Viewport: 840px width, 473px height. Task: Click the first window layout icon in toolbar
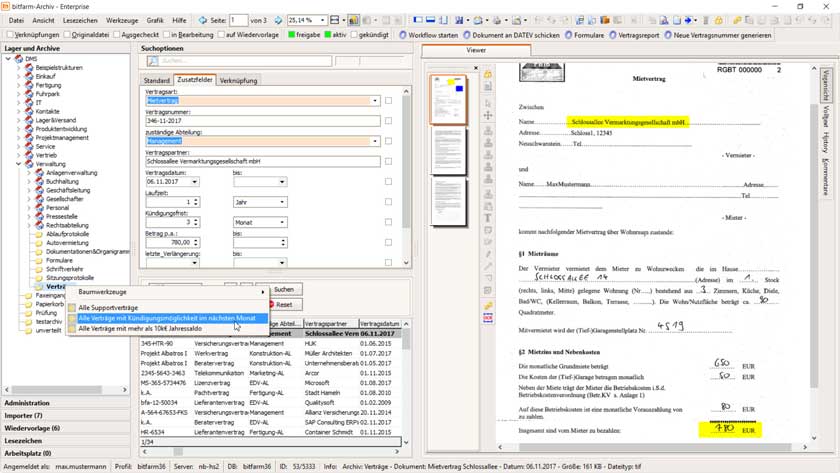click(418, 20)
